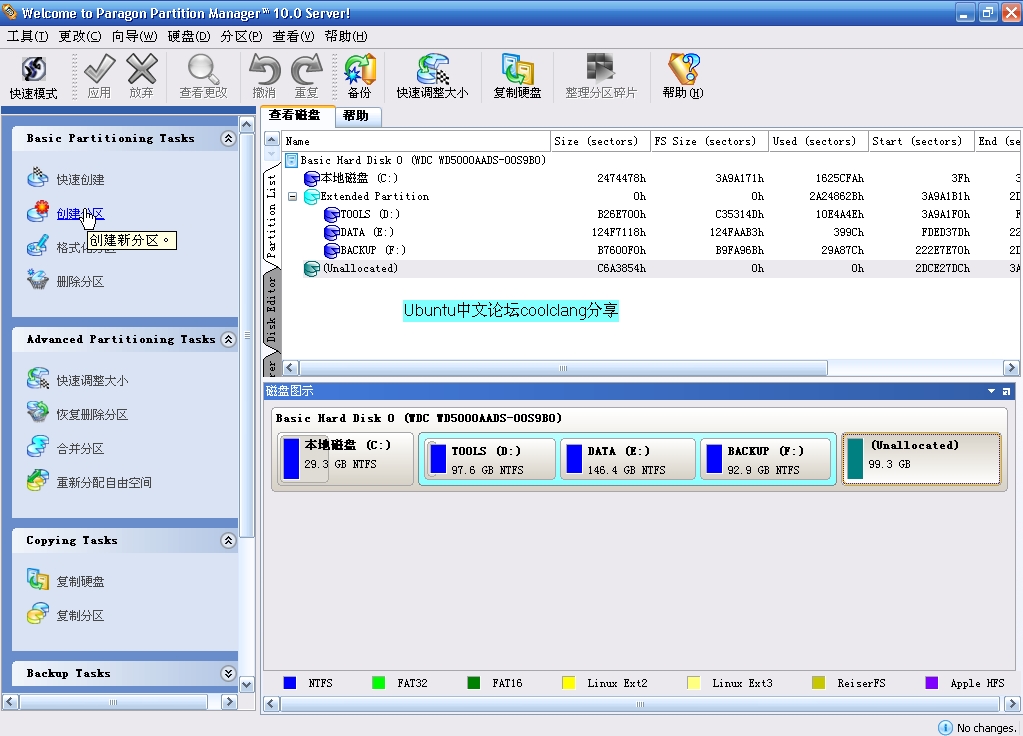Open 查看更改 magnifier toolbar icon
Viewport: 1023px width, 736px height.
(203, 69)
